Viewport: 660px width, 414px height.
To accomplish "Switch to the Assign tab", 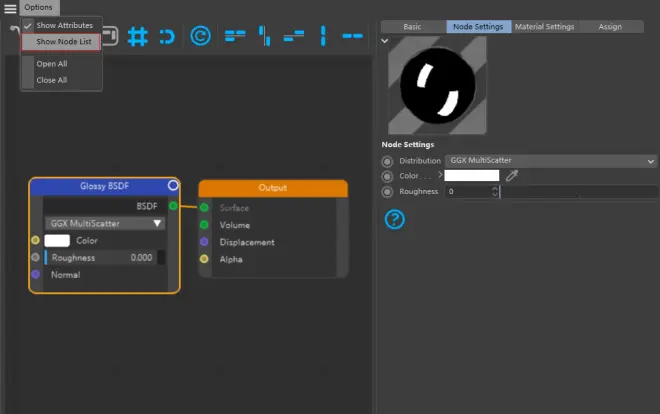I will (x=610, y=27).
